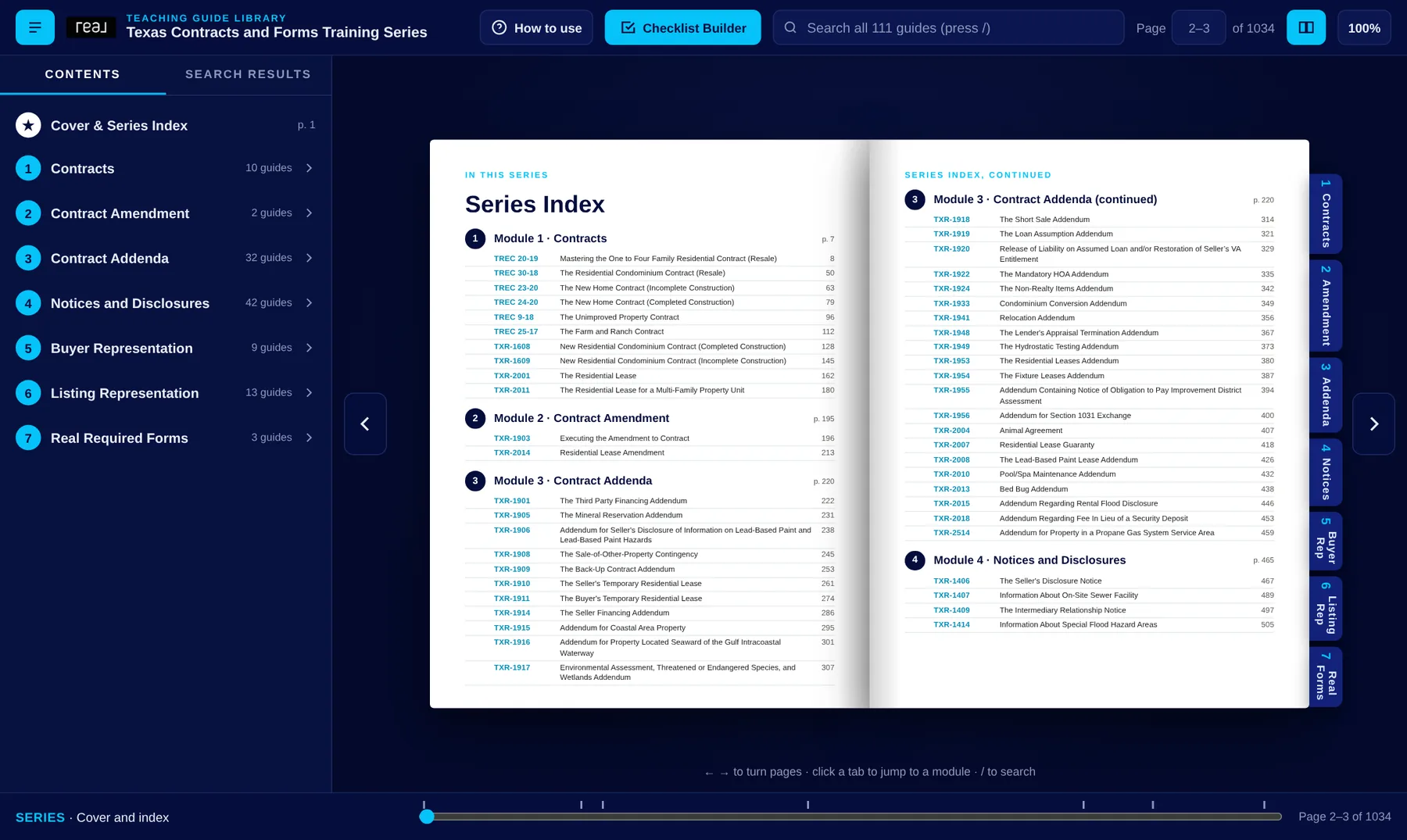1407x840 pixels.
Task: Jump to Listing Rep side tab
Action: [1326, 609]
